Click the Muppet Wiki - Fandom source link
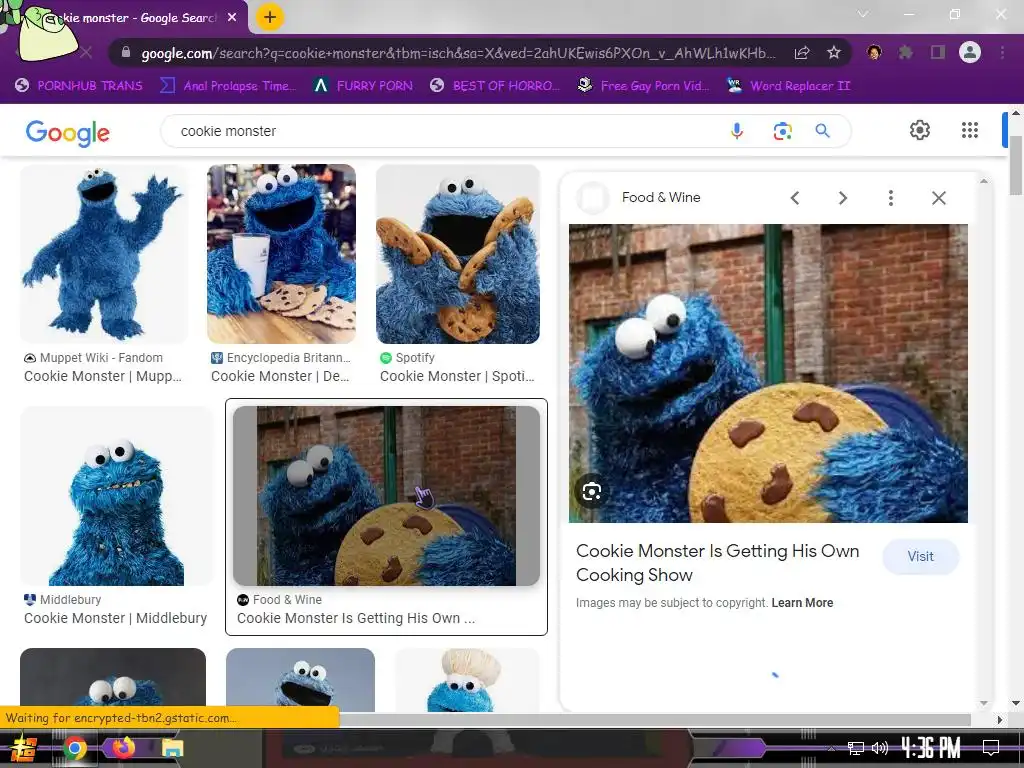 click(93, 358)
